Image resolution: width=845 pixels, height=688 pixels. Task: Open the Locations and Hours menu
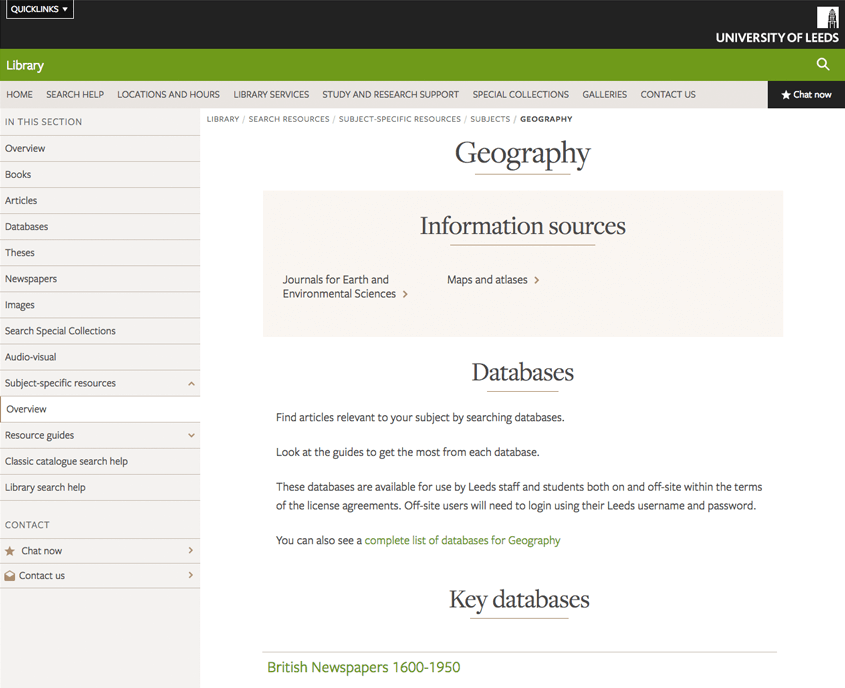[168, 94]
